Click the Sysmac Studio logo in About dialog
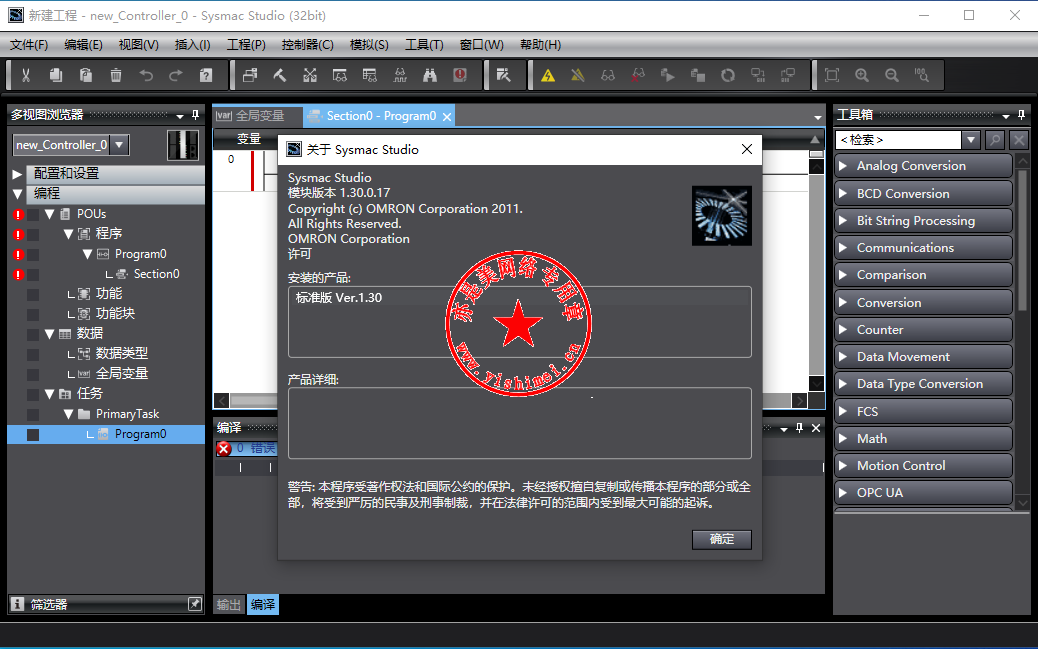This screenshot has width=1038, height=649. point(722,216)
